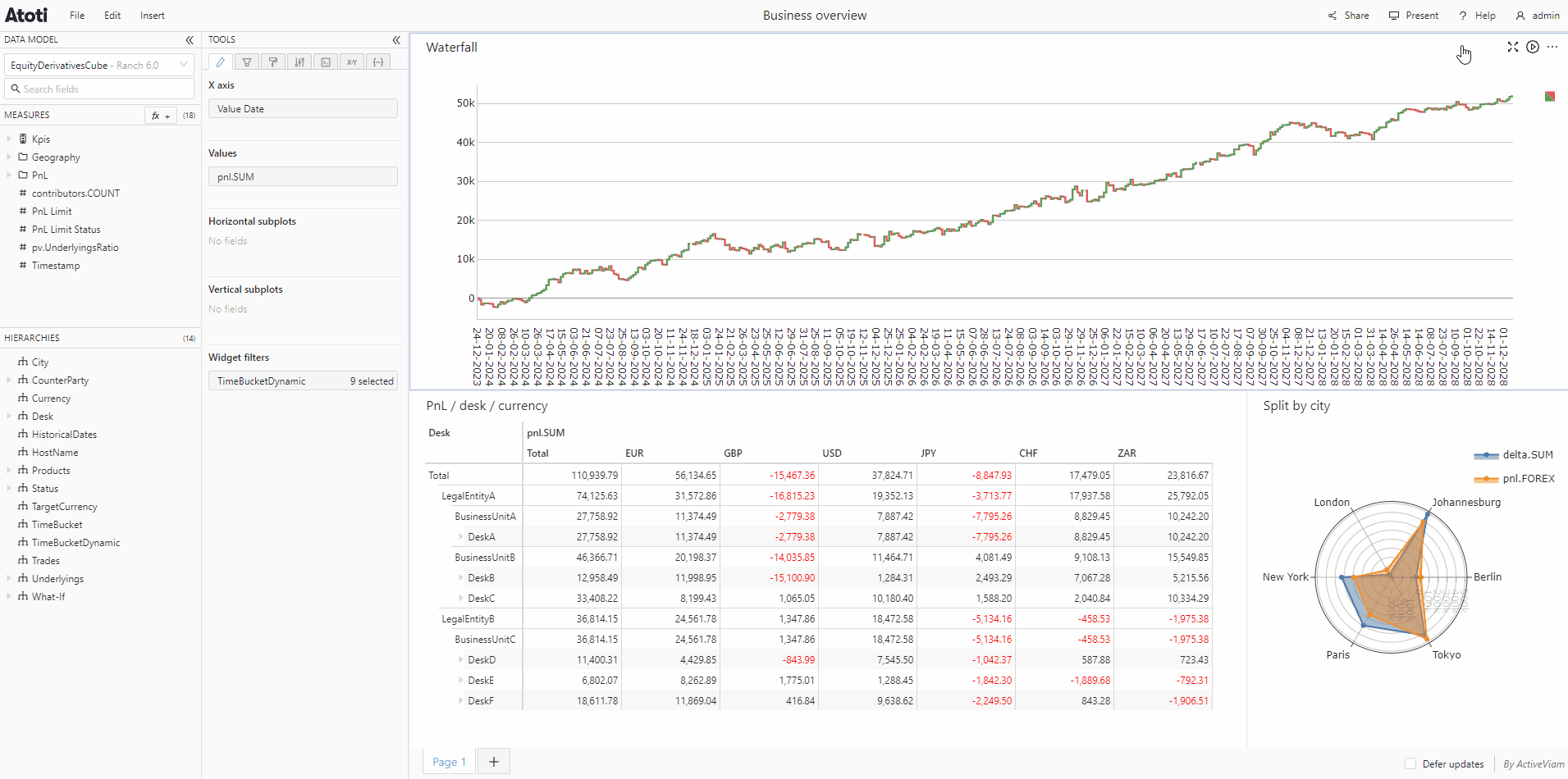Screen dimensions: 1568x779
Task: Open the funnel filters tools tab
Action: tap(247, 62)
